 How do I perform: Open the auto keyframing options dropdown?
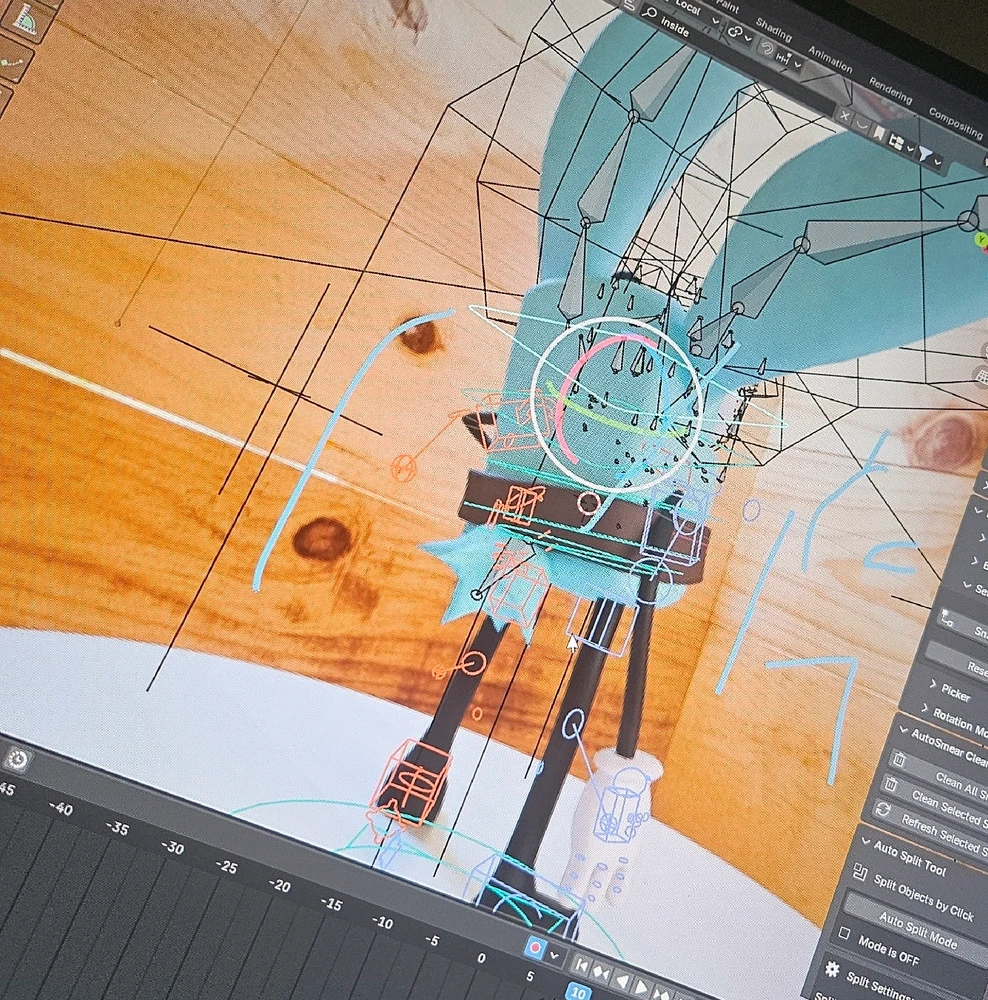(555, 955)
